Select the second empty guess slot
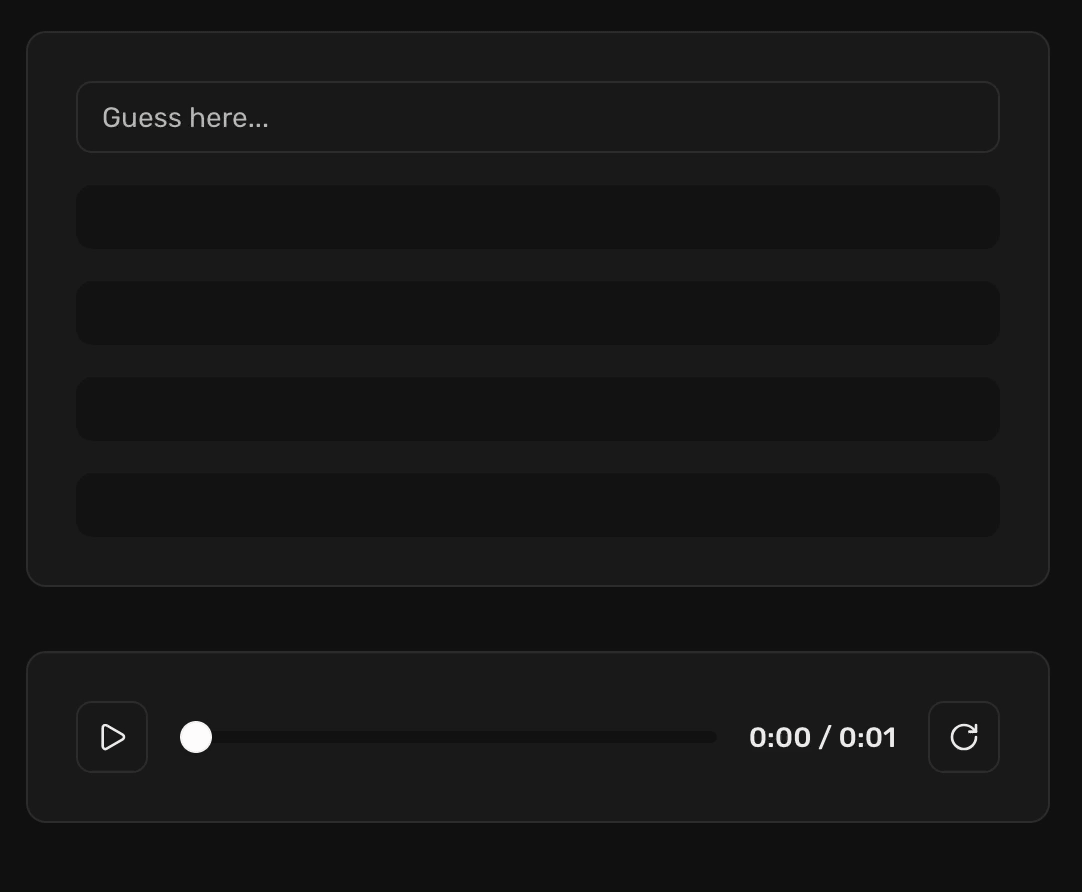This screenshot has height=892, width=1082. (537, 313)
